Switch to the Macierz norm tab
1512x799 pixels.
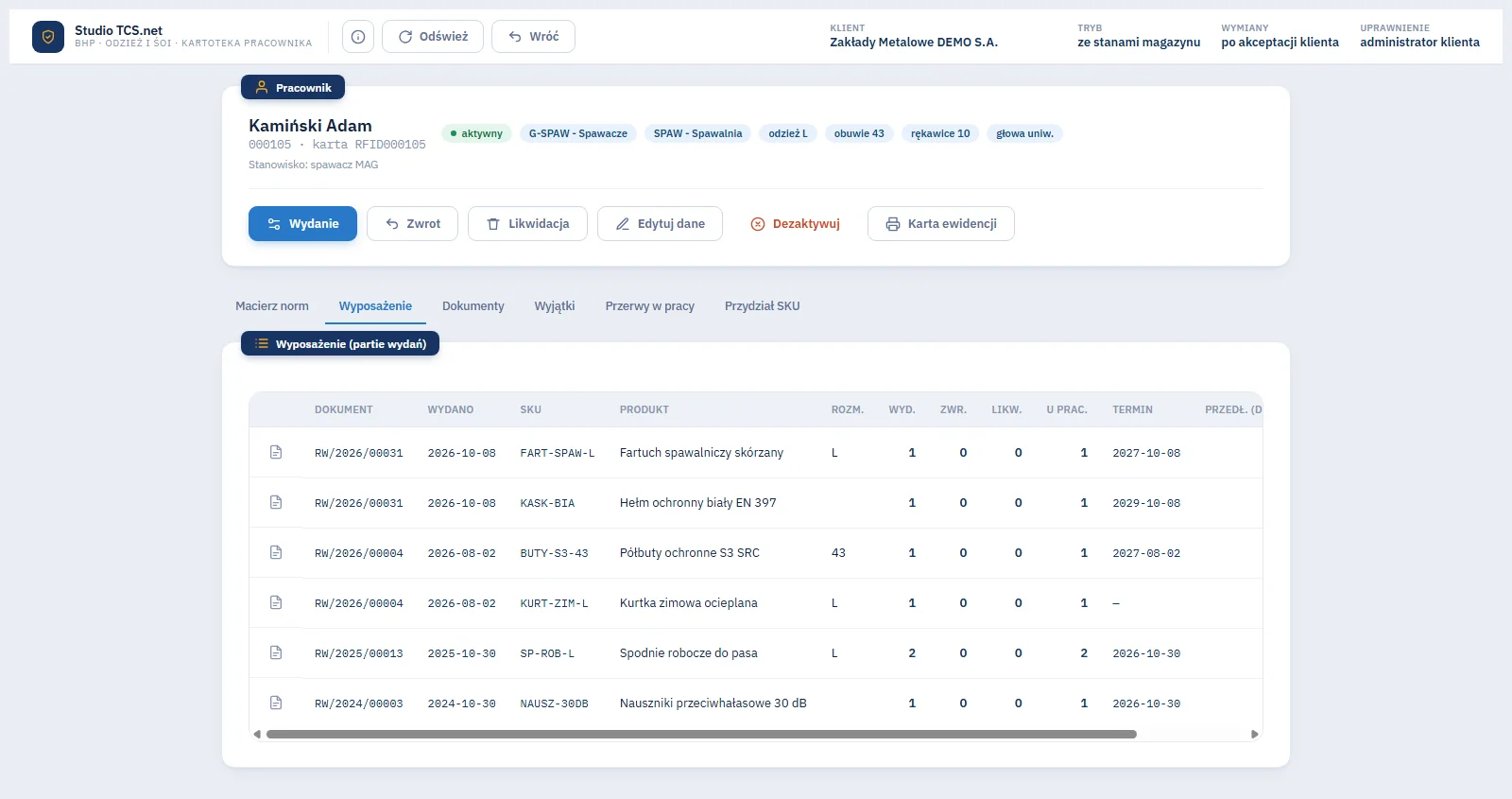pos(272,305)
